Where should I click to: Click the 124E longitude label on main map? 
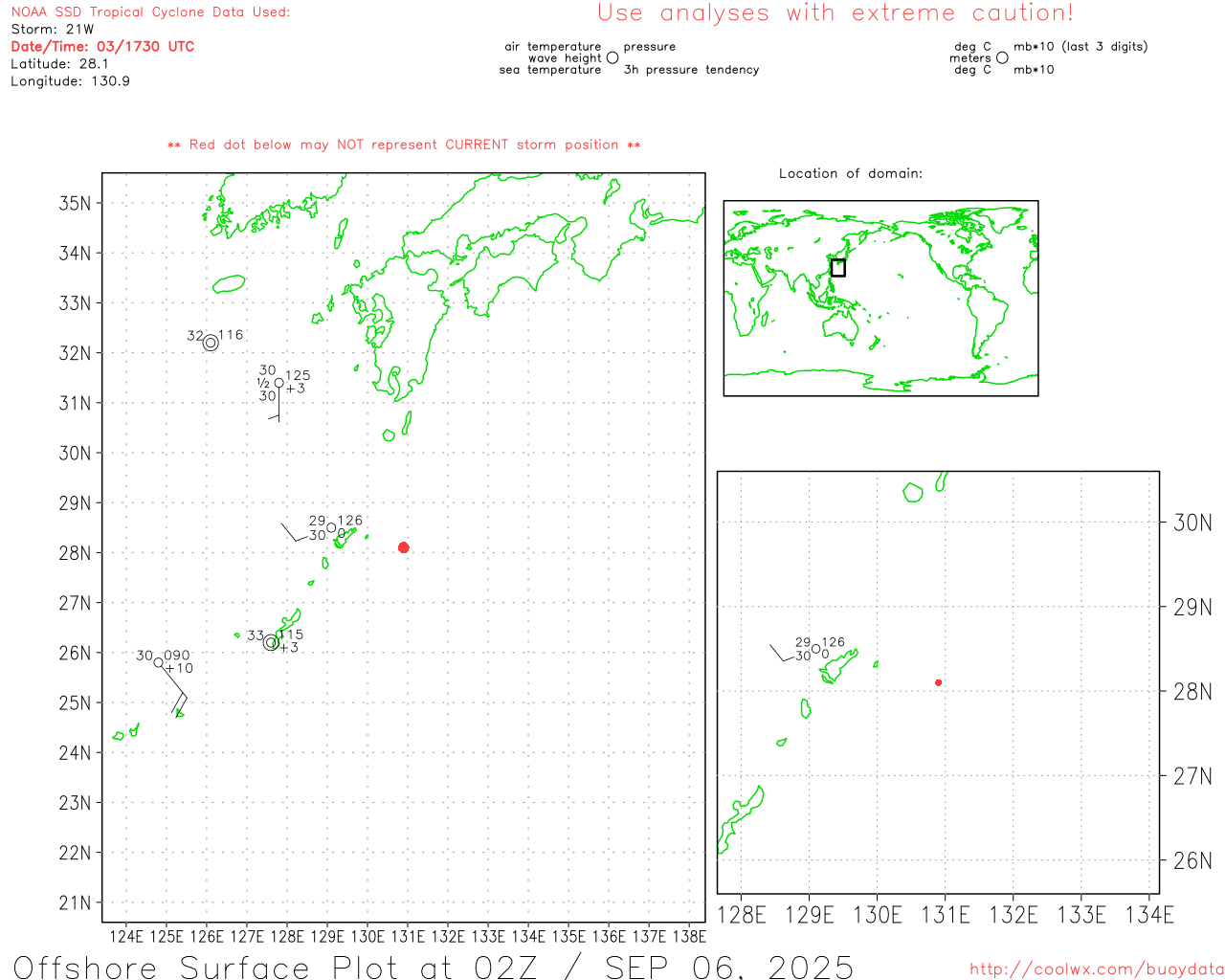coord(125,936)
